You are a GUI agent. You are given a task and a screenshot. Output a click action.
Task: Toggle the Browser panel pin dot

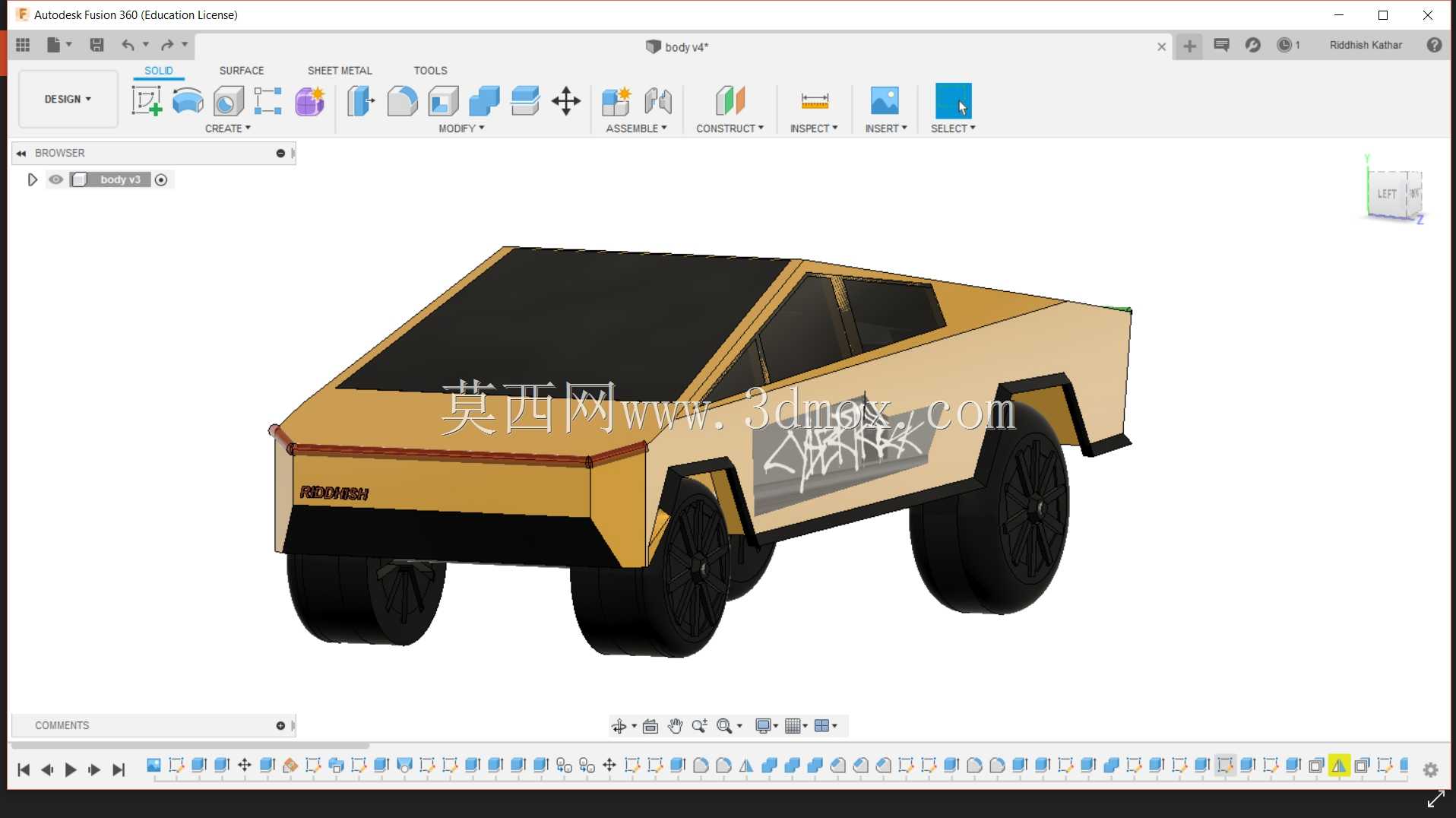point(280,153)
